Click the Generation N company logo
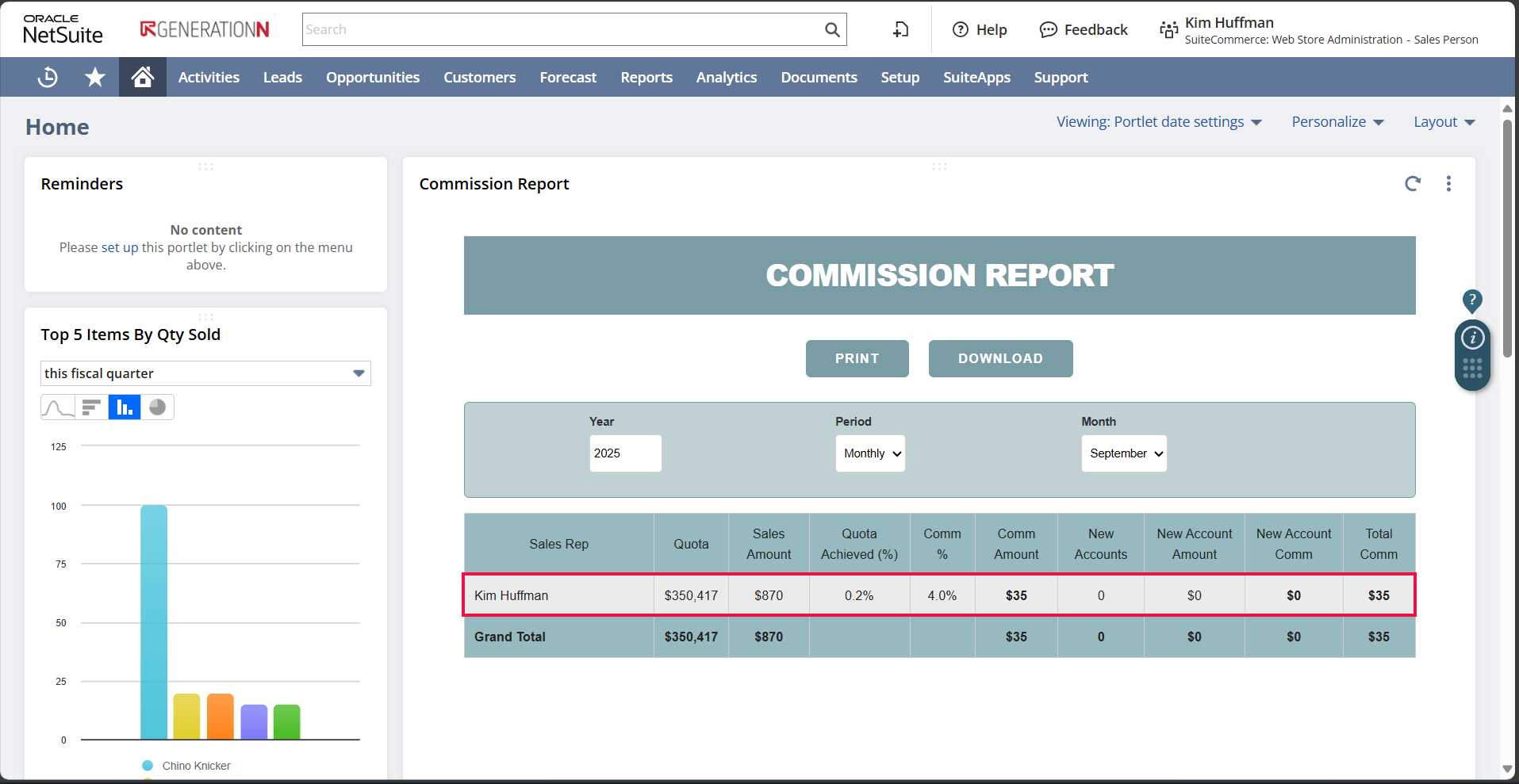Image resolution: width=1519 pixels, height=784 pixels. pos(205,29)
